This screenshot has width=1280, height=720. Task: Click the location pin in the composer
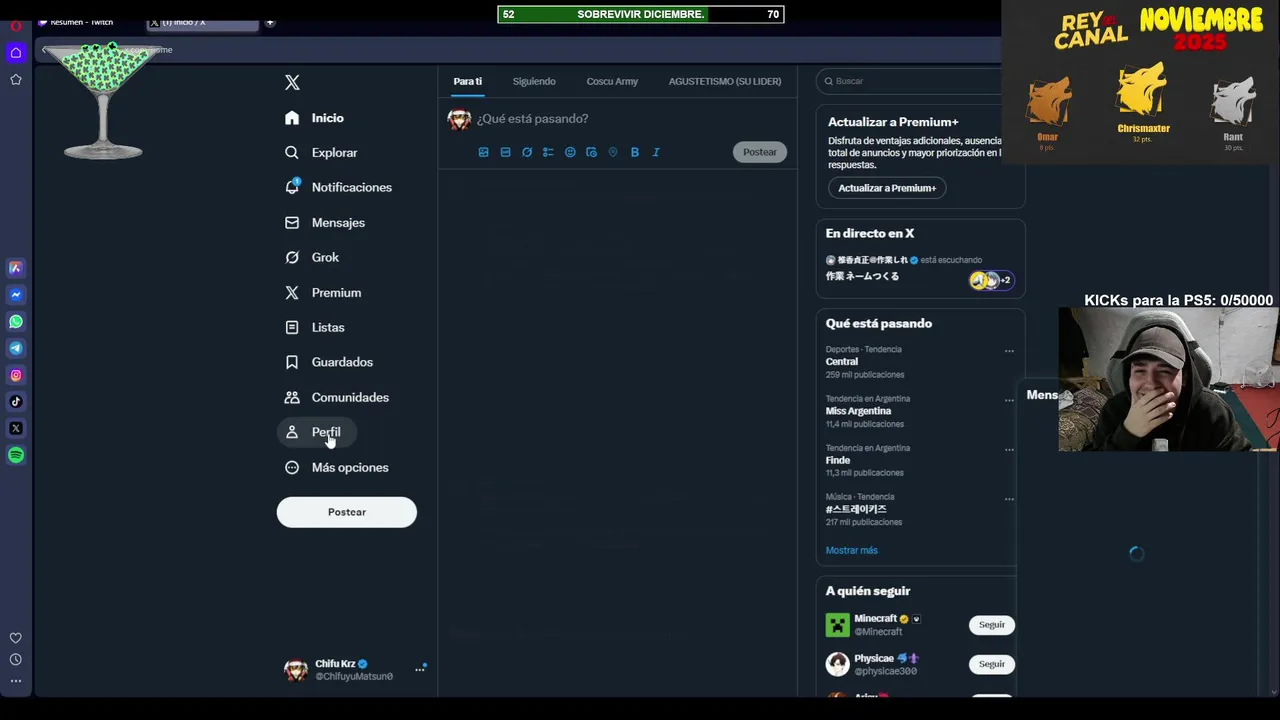click(613, 152)
